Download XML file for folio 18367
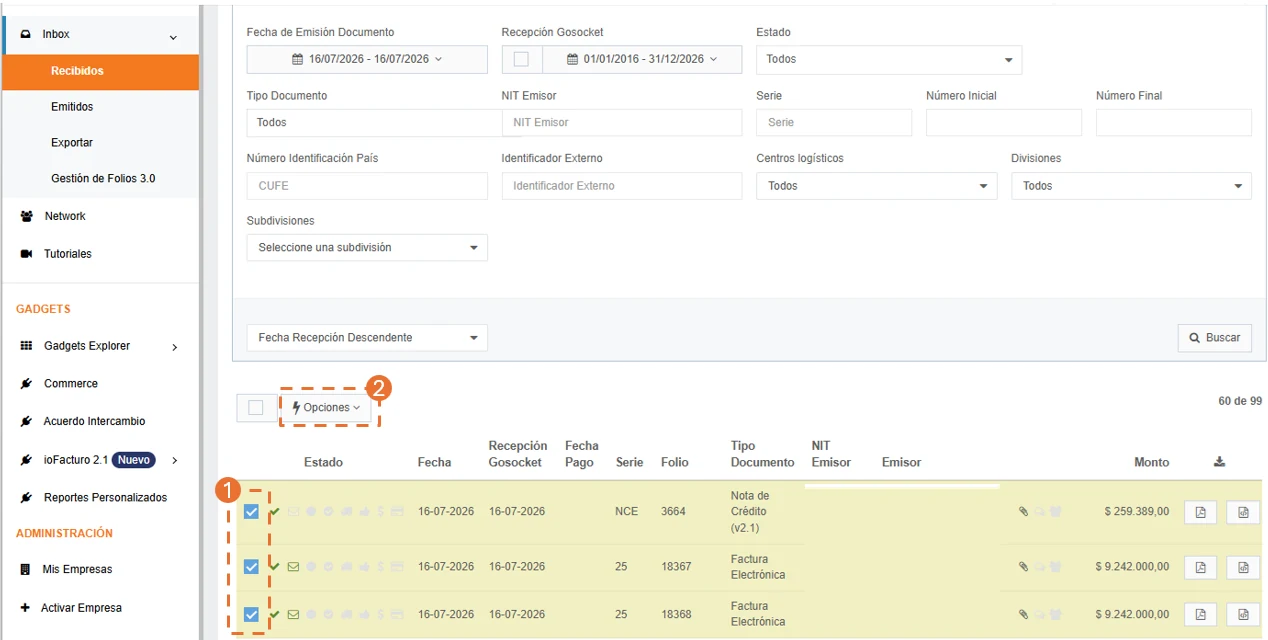 click(x=1243, y=567)
